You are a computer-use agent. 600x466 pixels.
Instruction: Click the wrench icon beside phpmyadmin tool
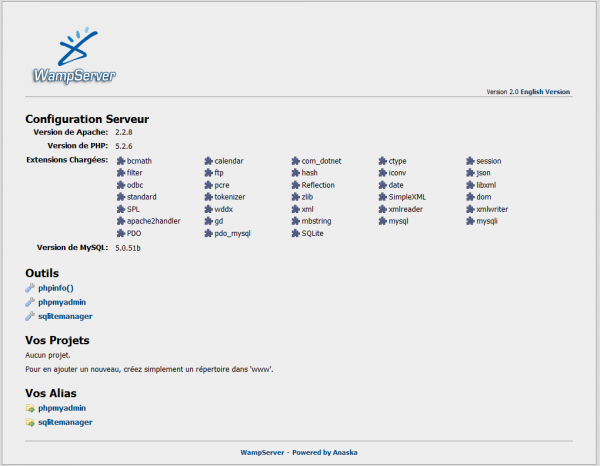point(30,302)
